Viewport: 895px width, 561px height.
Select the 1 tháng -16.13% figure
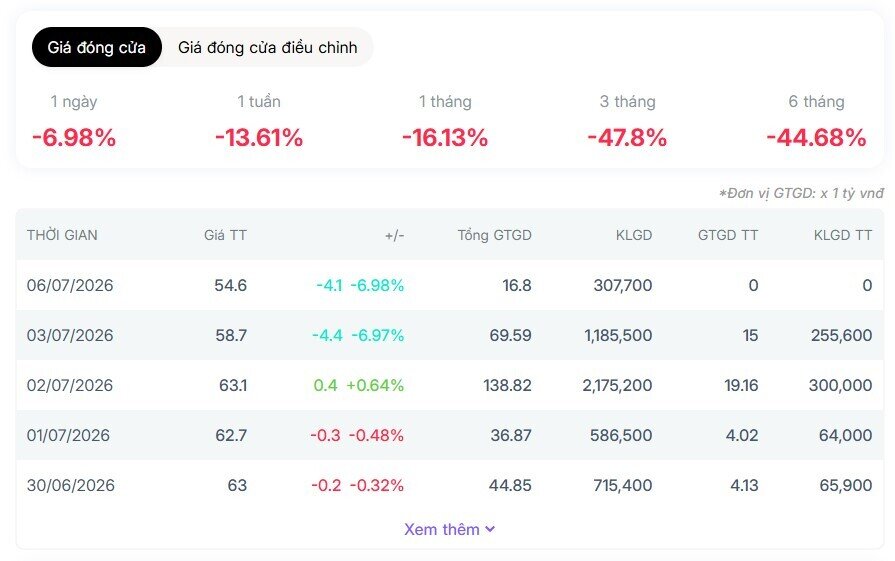pos(445,138)
